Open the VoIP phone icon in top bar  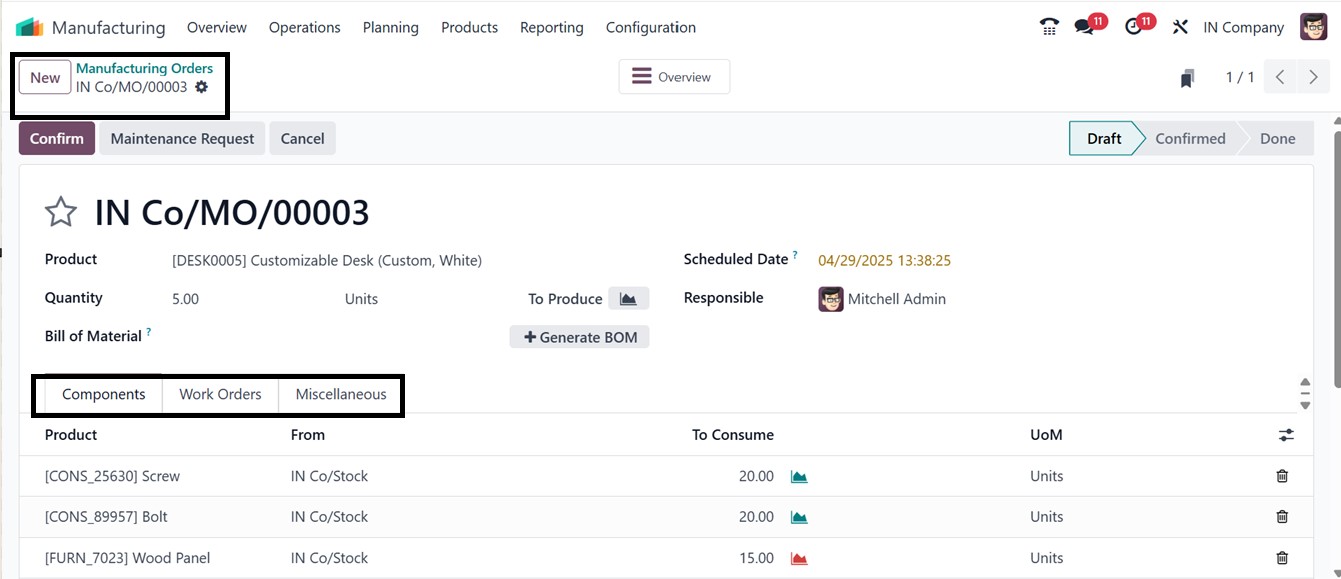pos(1049,27)
